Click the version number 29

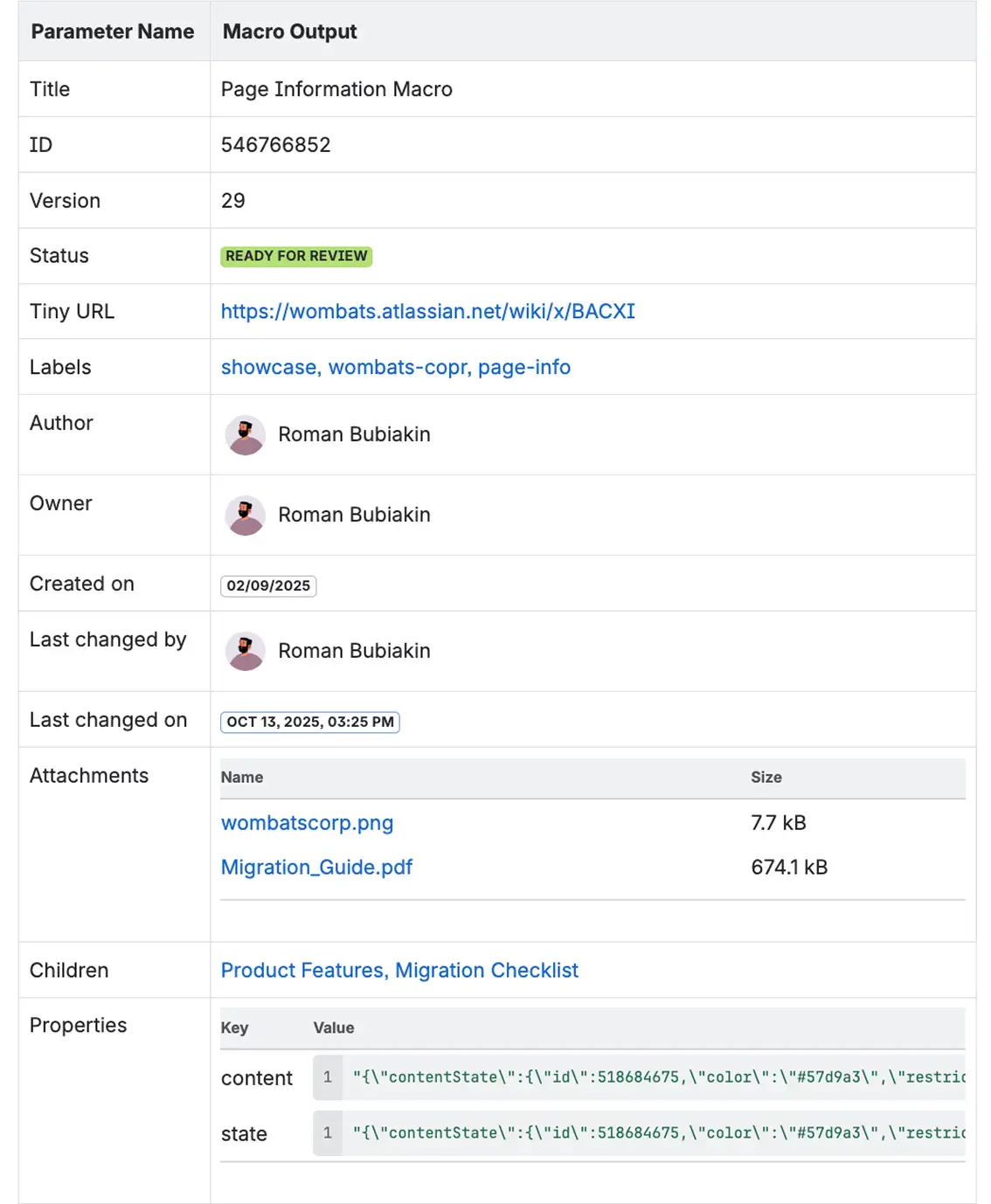[x=232, y=201]
